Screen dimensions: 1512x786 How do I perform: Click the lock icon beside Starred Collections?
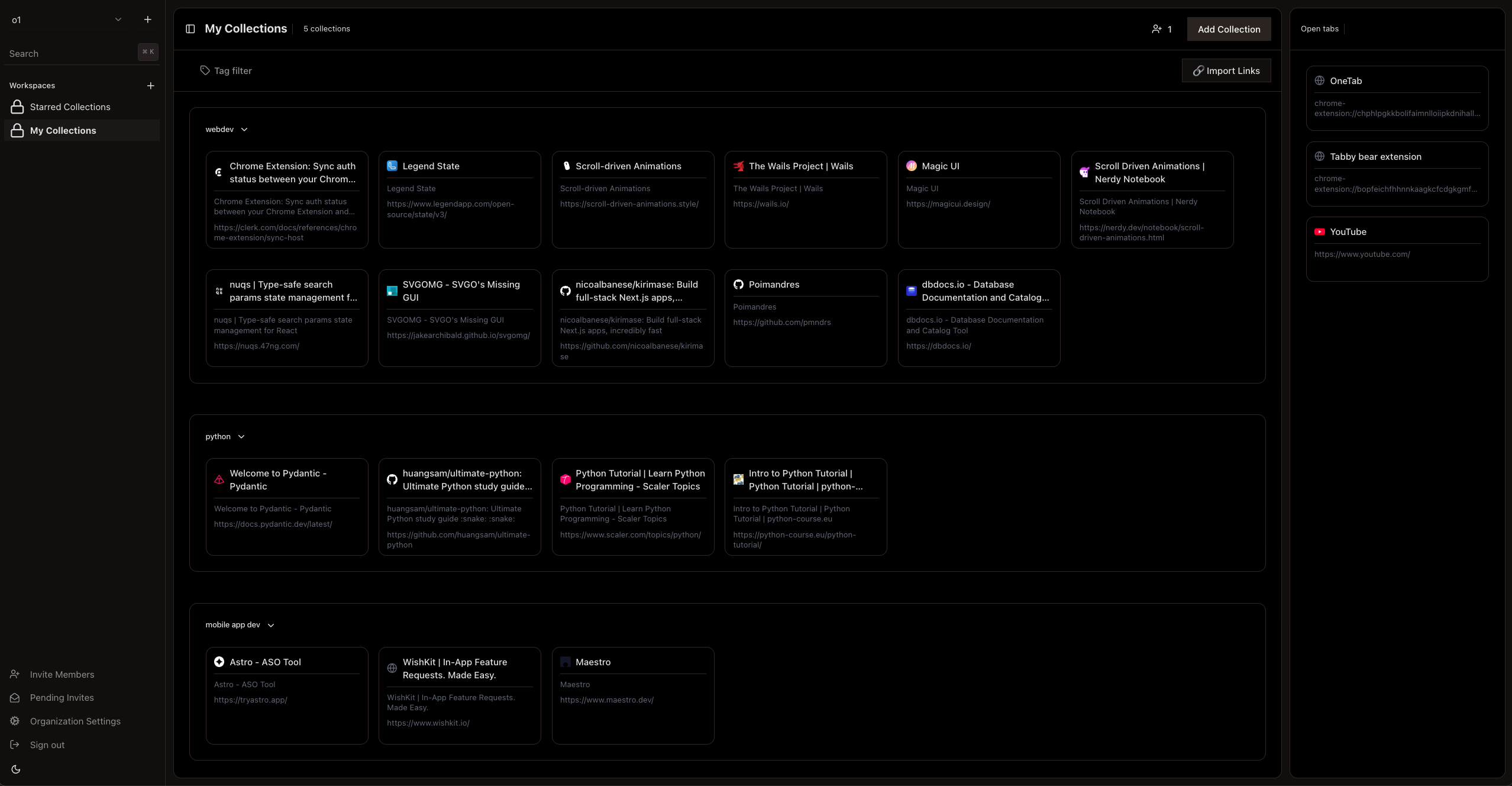(17, 107)
